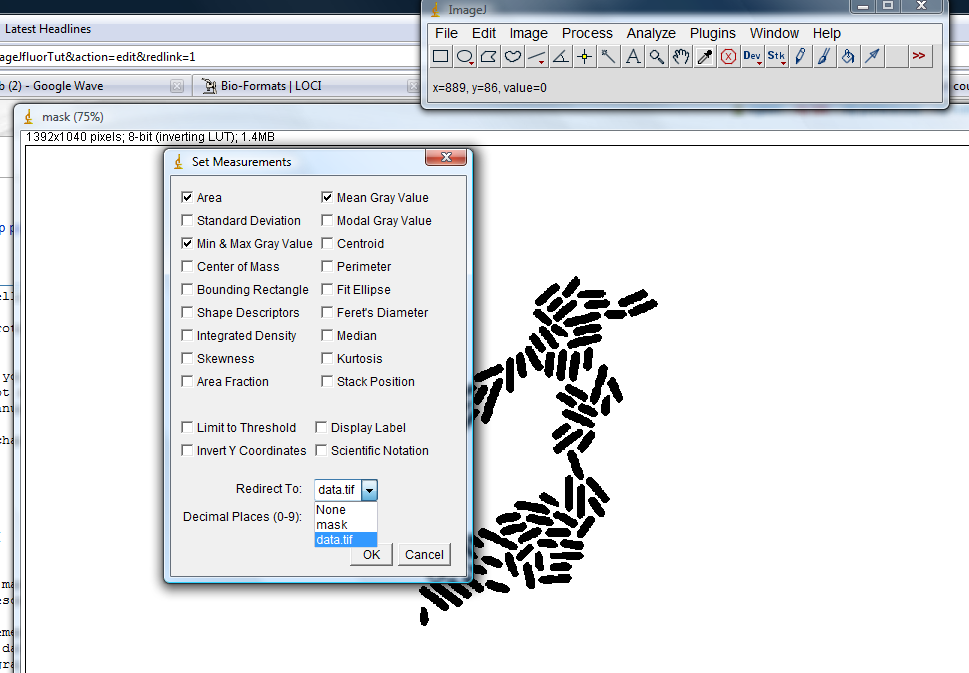
Task: Cancel the Set Measurements dialog
Action: 424,555
